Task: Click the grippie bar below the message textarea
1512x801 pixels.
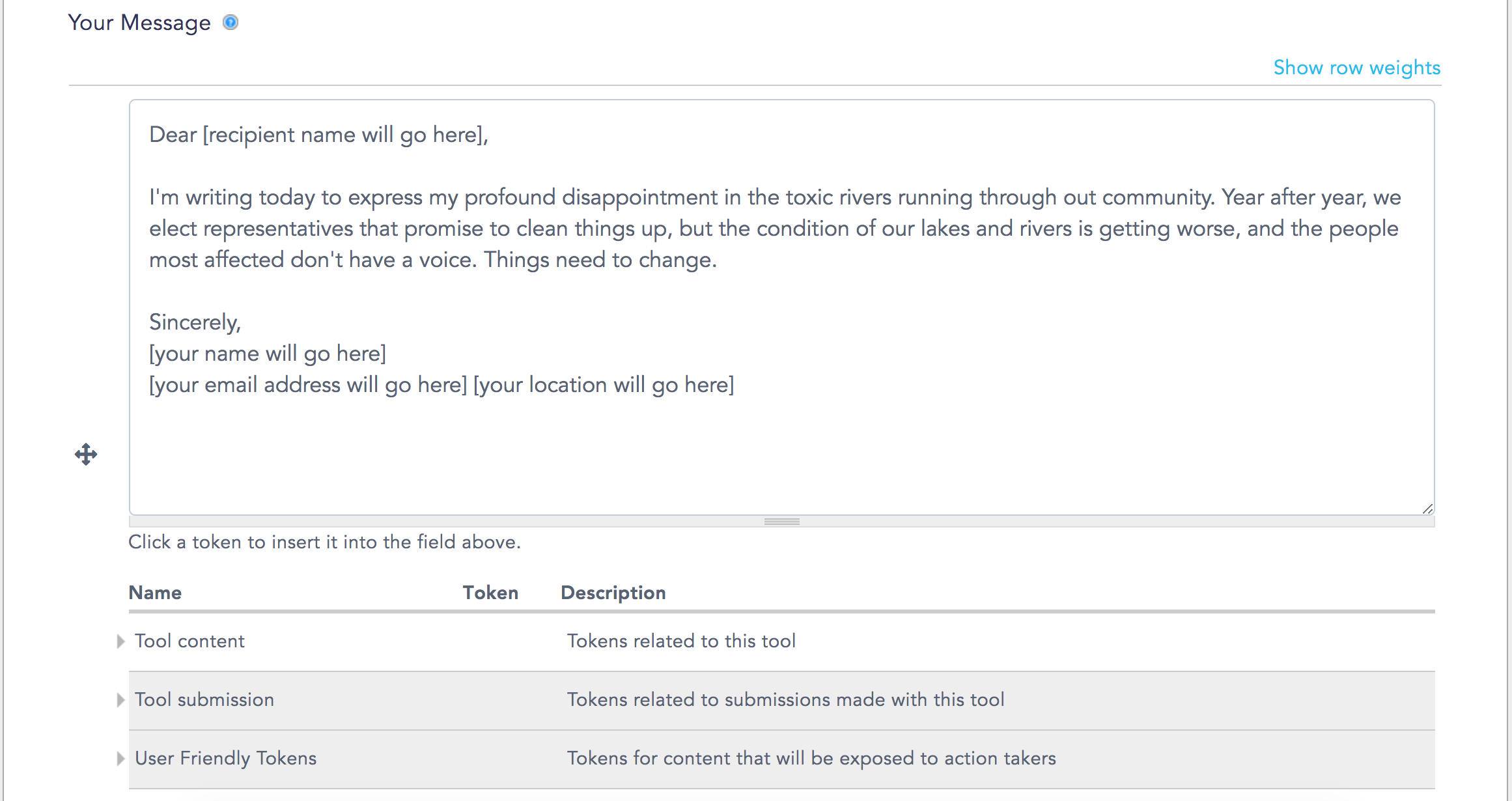Action: (x=781, y=522)
